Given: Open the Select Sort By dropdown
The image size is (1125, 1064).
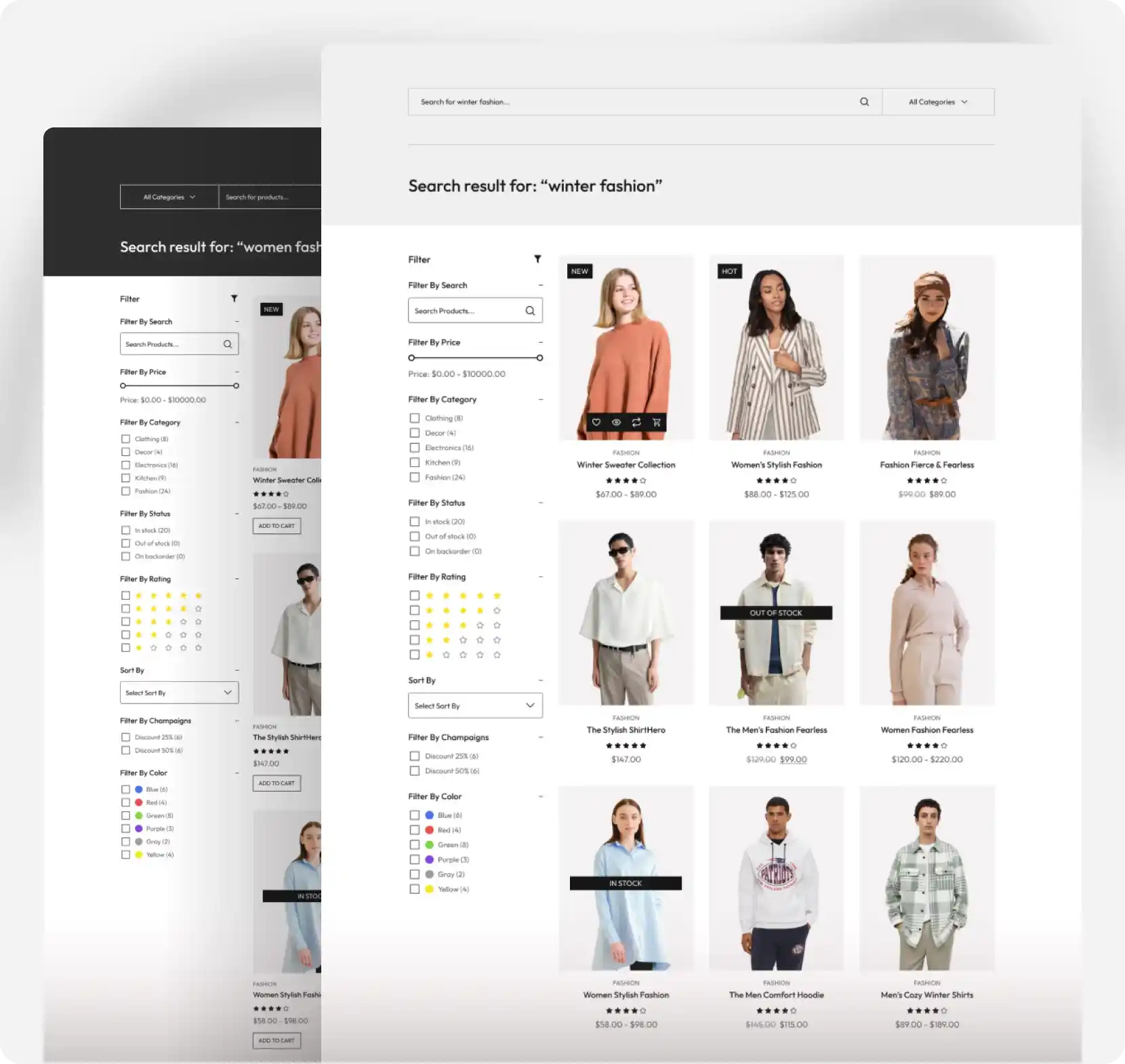Looking at the screenshot, I should pyautogui.click(x=474, y=705).
